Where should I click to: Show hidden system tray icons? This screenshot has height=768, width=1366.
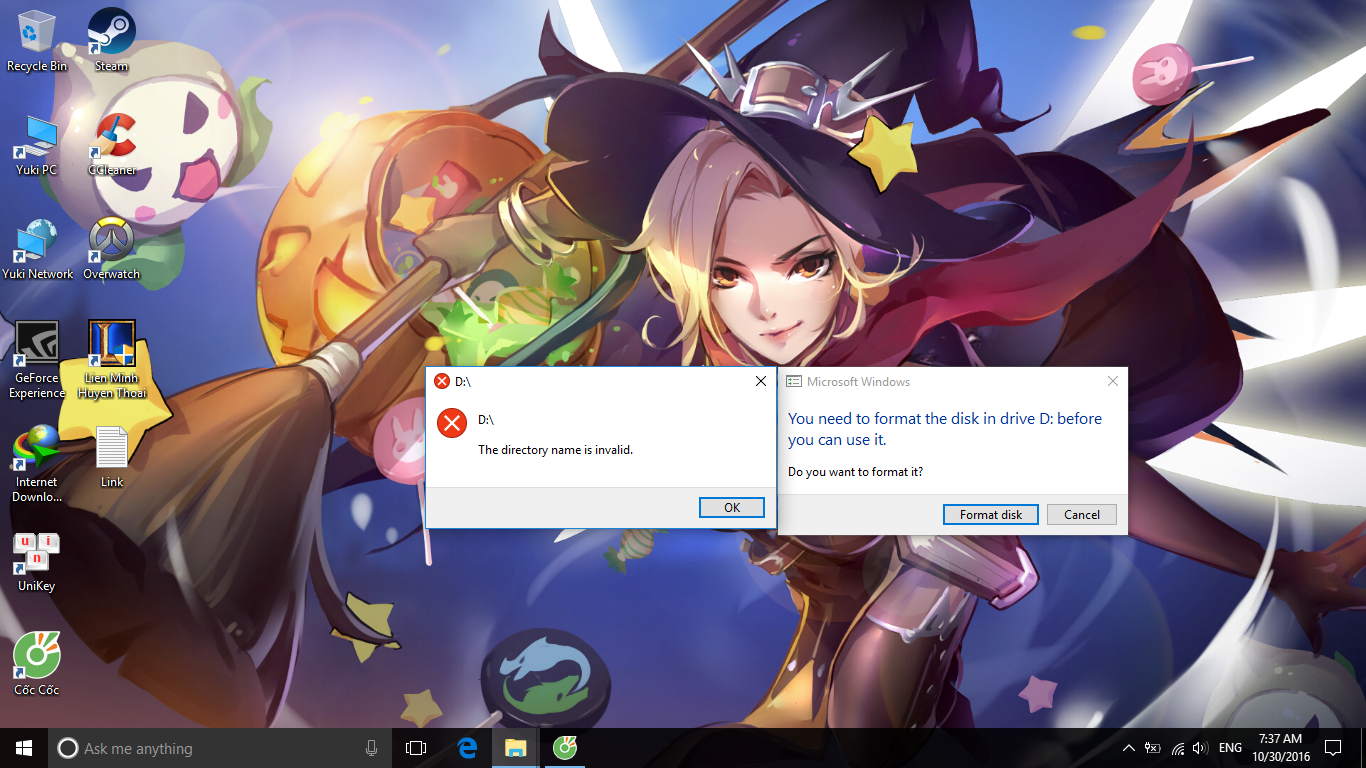point(1128,748)
